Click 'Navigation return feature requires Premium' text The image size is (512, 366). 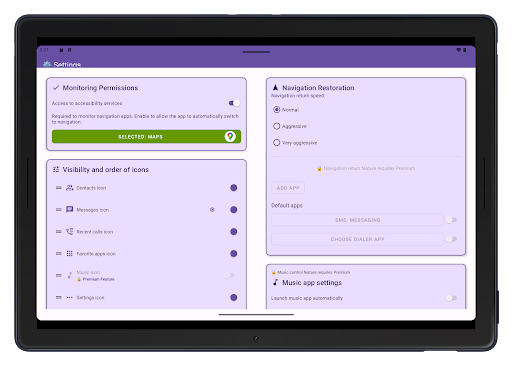[369, 168]
